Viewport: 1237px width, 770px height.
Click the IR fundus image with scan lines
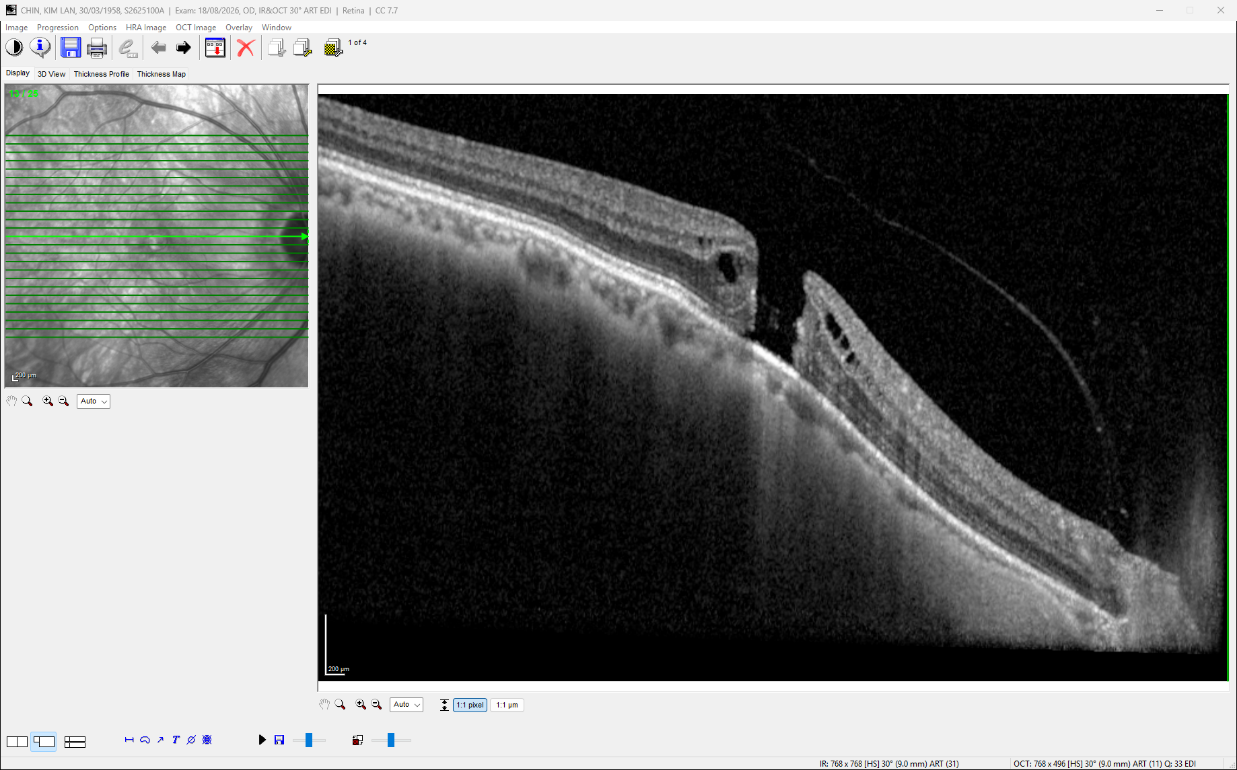tap(156, 235)
